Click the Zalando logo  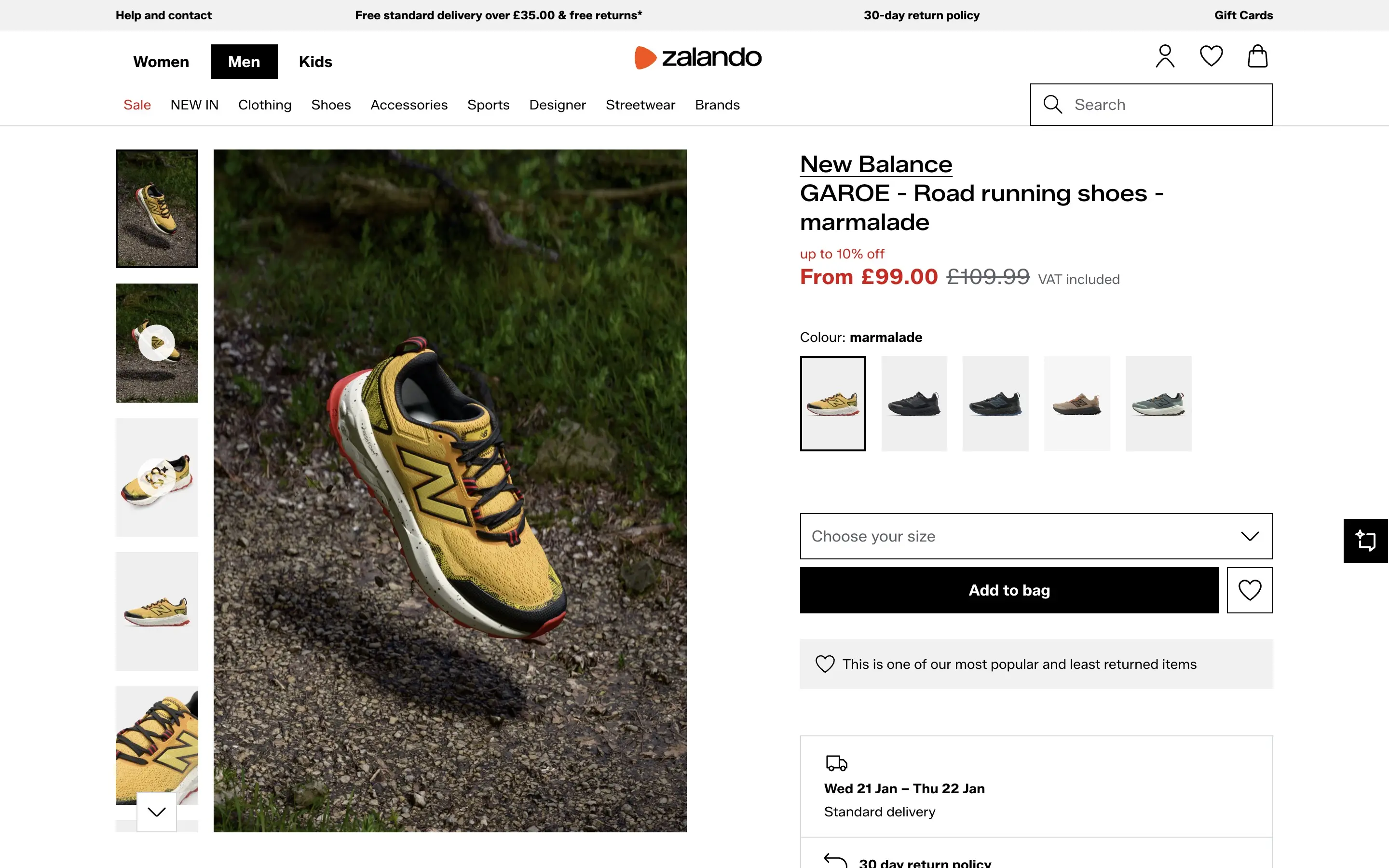(698, 57)
